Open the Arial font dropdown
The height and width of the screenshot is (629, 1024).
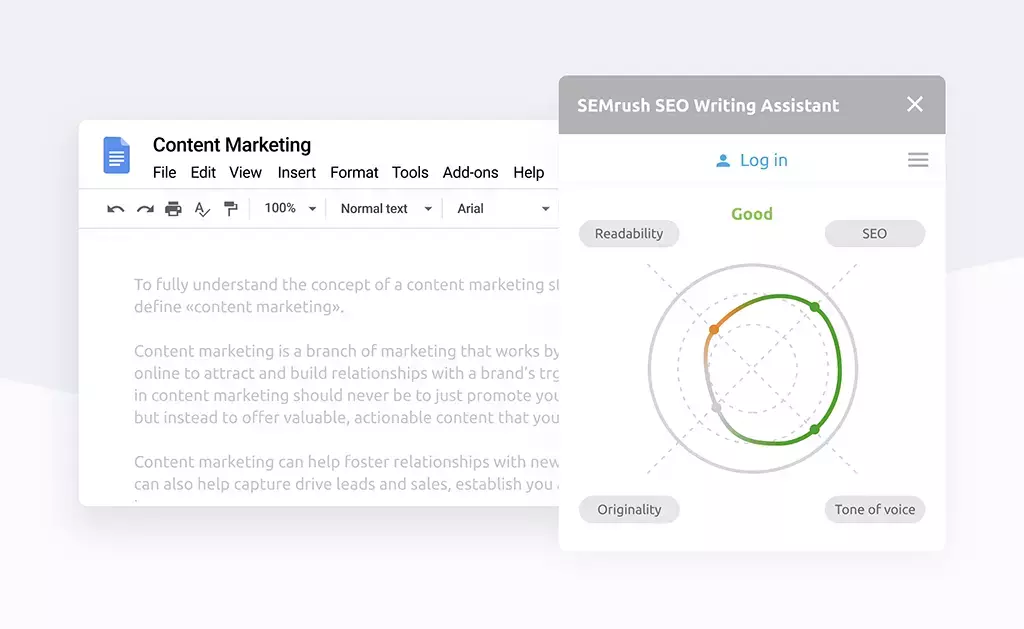click(503, 208)
